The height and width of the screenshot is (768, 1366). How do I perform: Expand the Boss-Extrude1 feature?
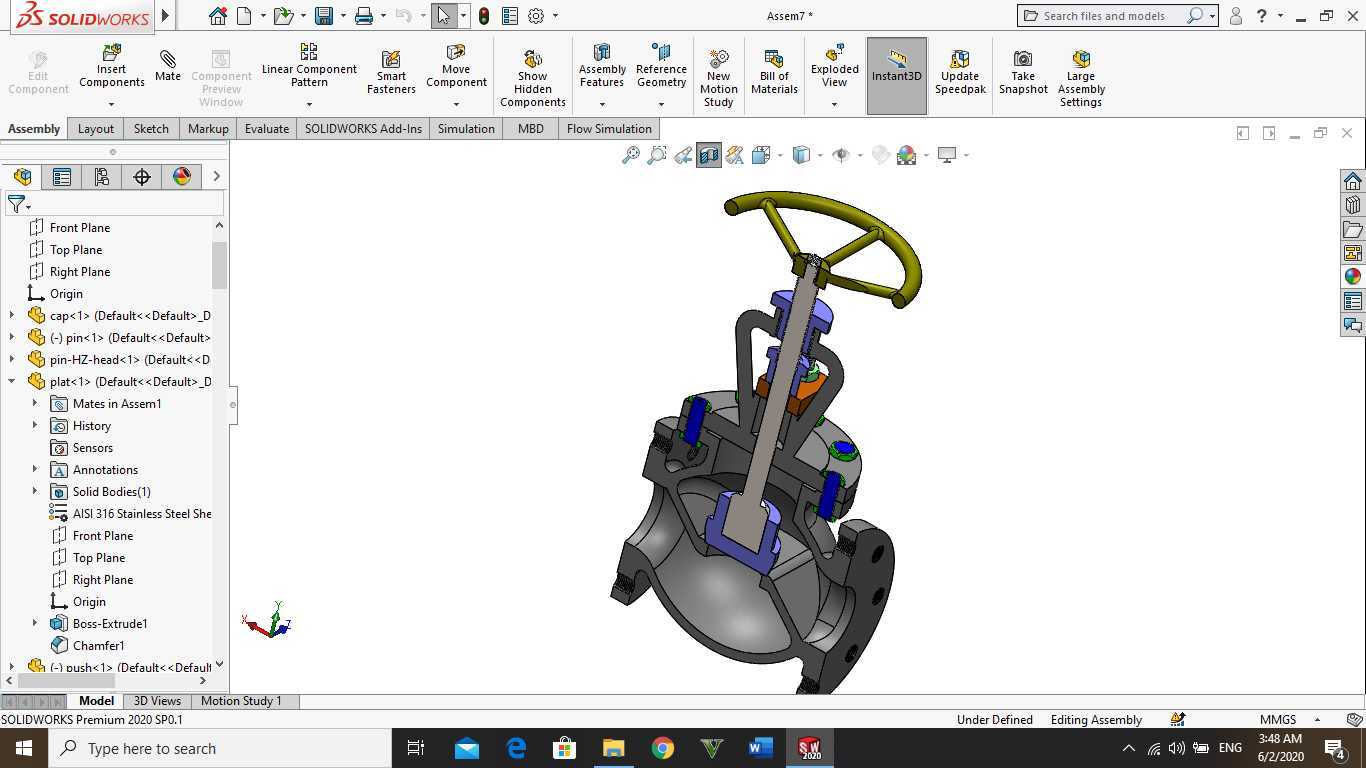pos(35,624)
